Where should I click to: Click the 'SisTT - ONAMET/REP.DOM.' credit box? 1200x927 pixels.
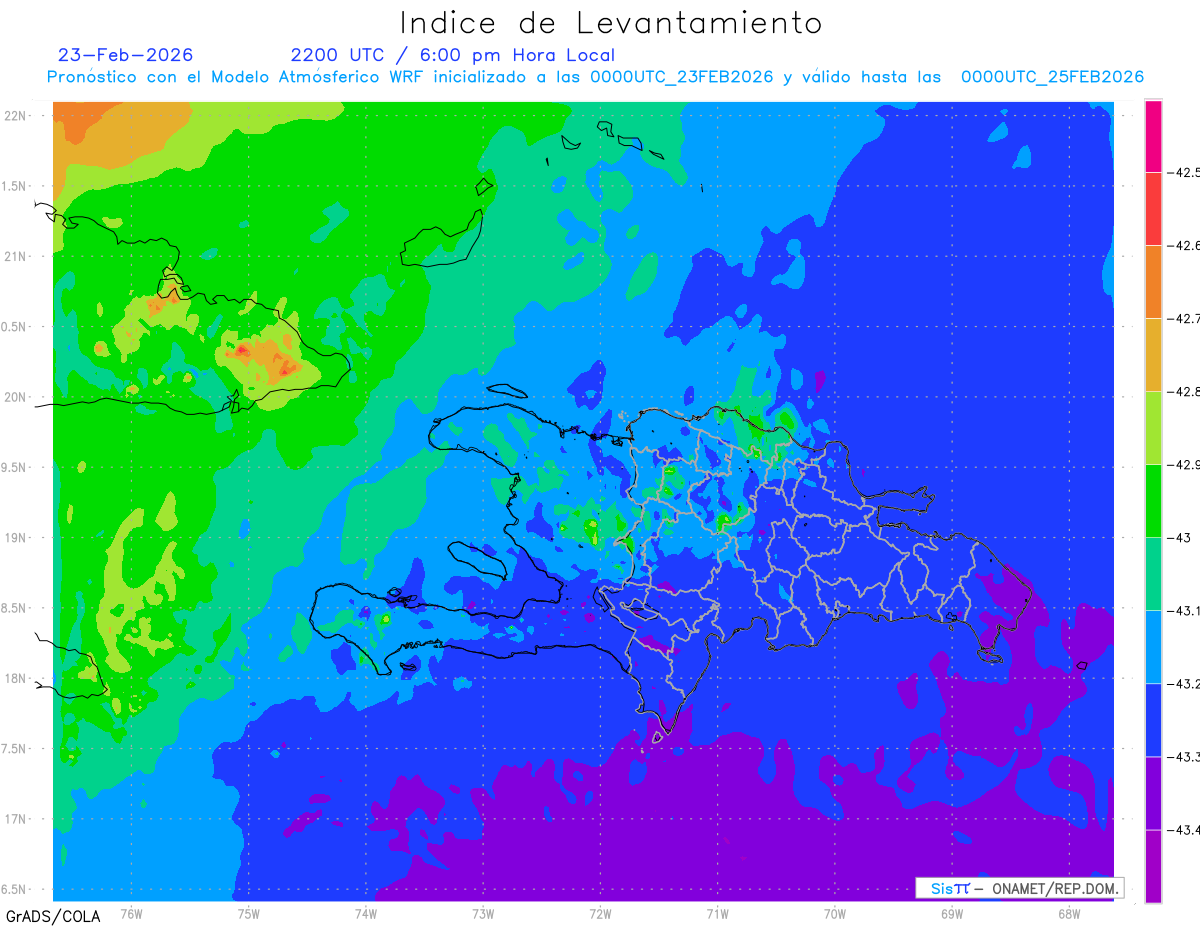1020,888
